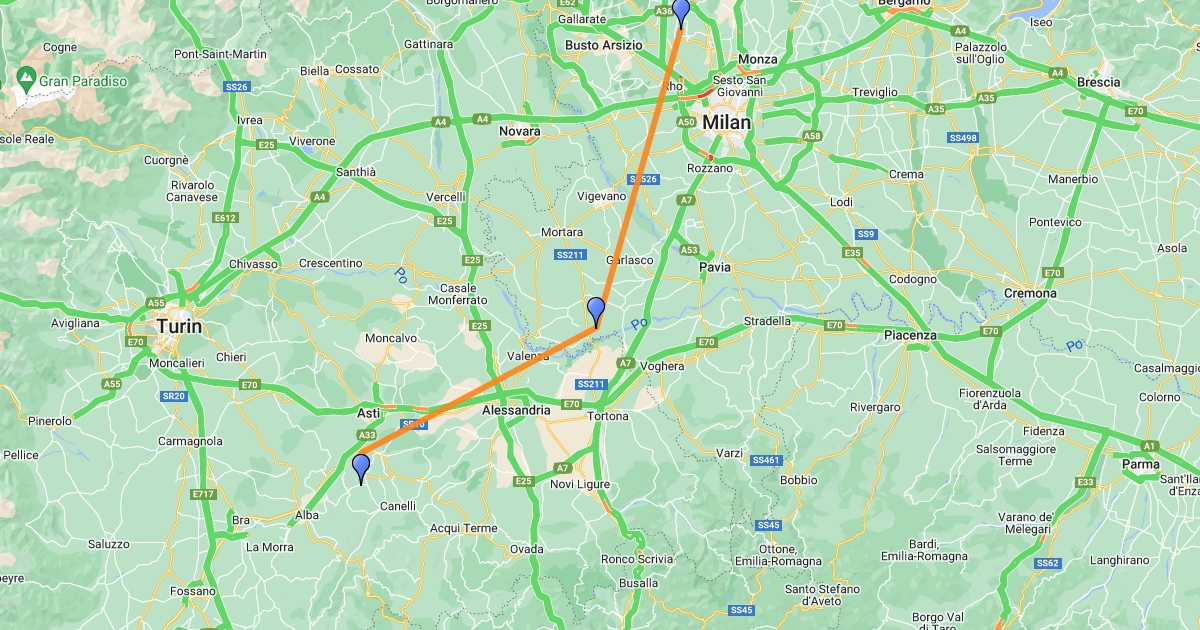Click the blue marker pin south of Asti
The image size is (1200, 630).
tap(361, 469)
